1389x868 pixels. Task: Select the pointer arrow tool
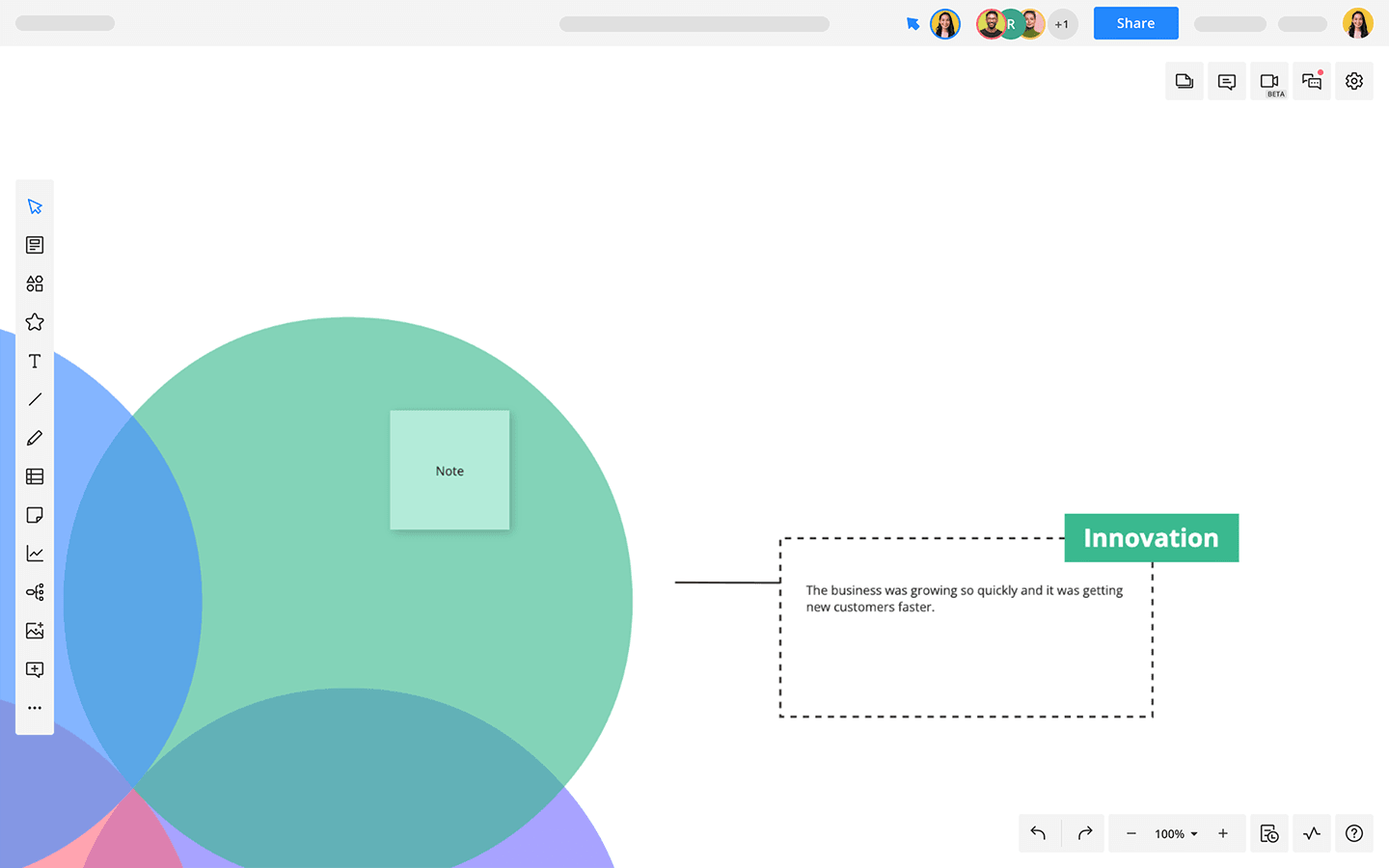point(35,206)
